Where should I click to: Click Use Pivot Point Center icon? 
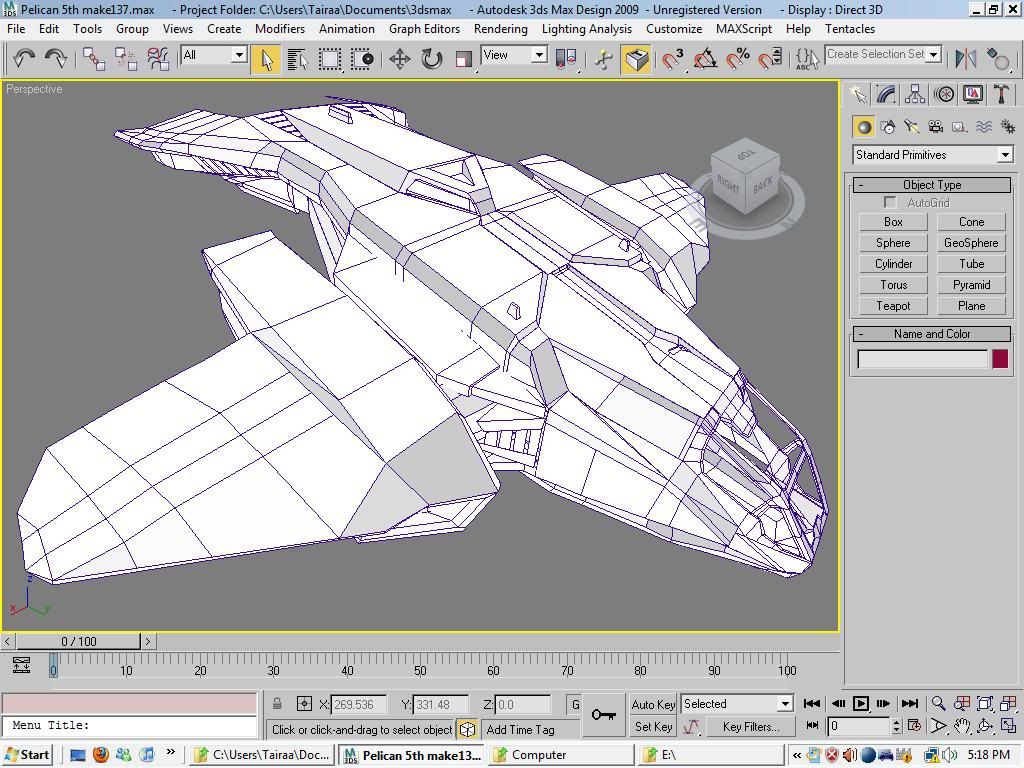pyautogui.click(x=566, y=59)
